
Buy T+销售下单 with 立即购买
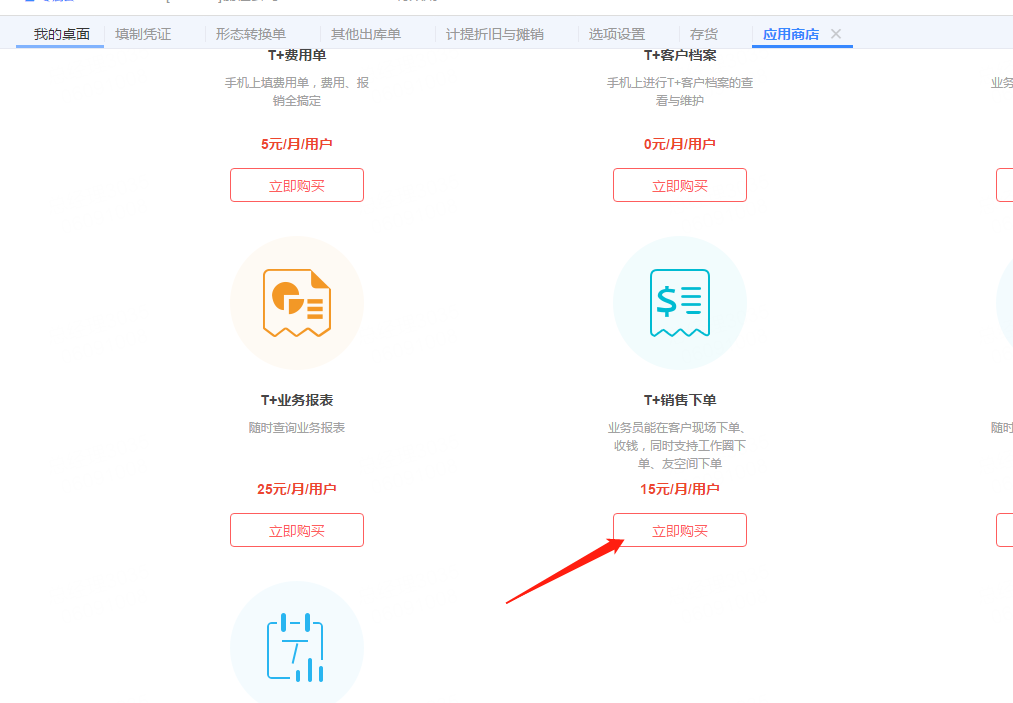coord(680,530)
